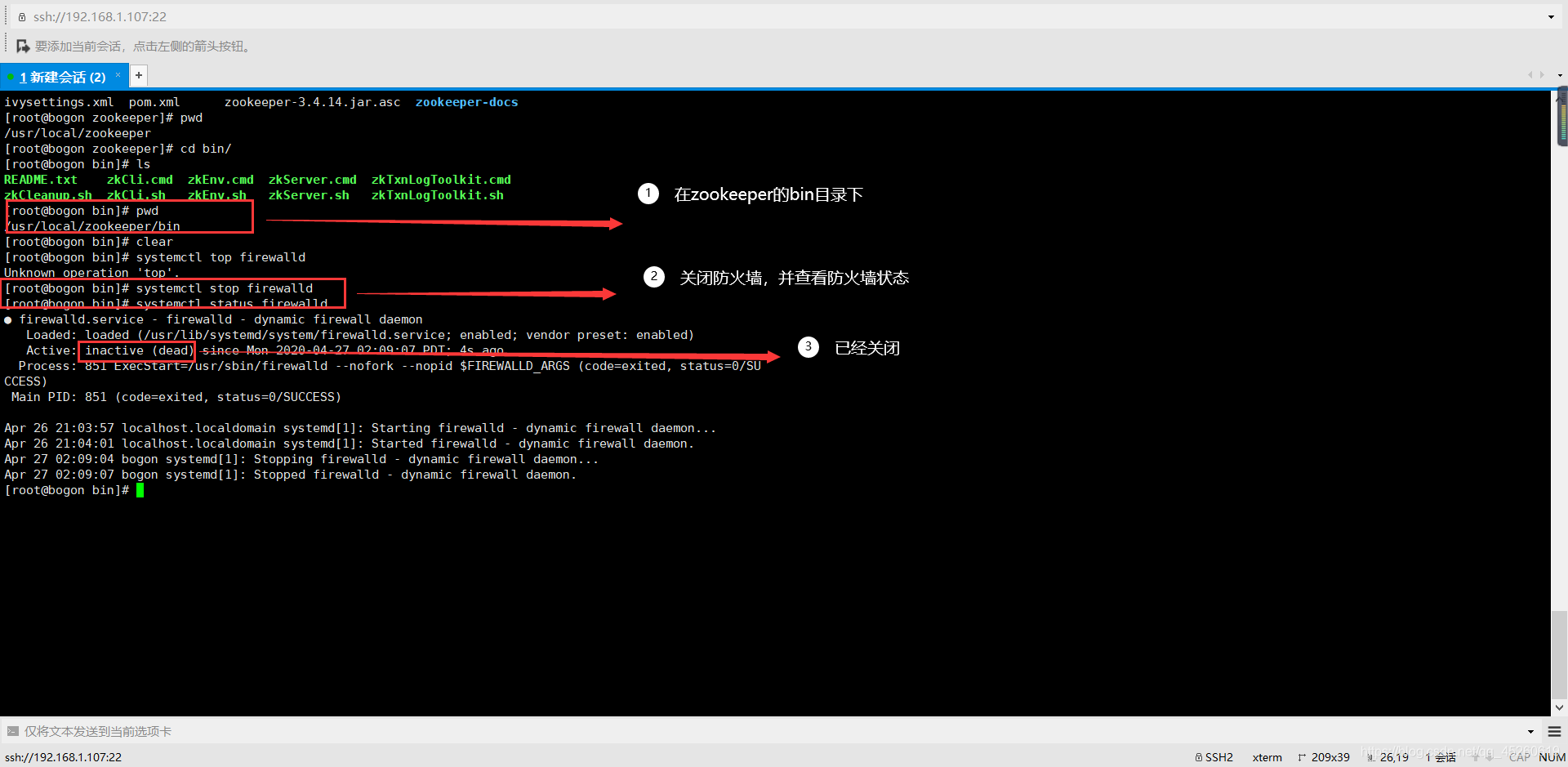Open the compose bar hamburger menu
The height and width of the screenshot is (767, 1568).
click(x=1554, y=731)
